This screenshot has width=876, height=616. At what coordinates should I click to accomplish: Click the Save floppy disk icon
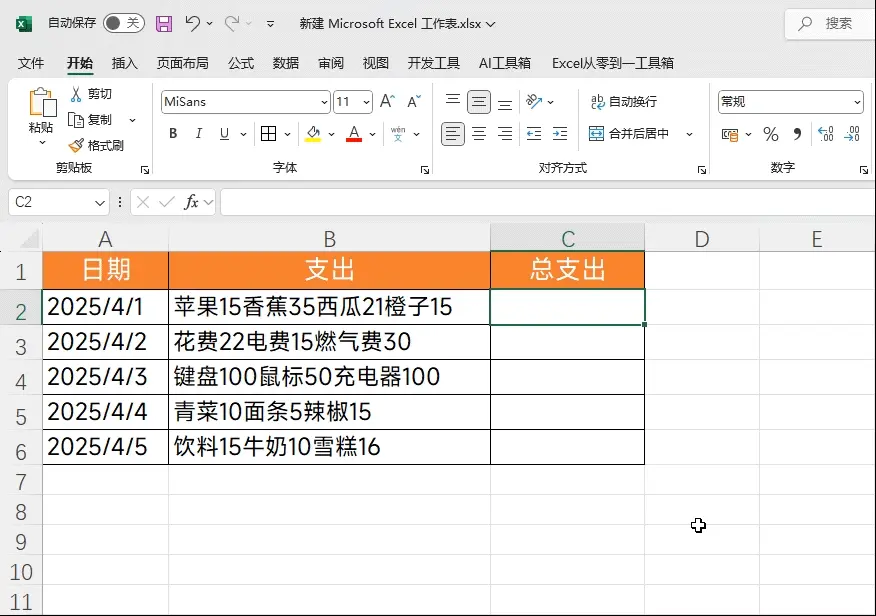164,23
